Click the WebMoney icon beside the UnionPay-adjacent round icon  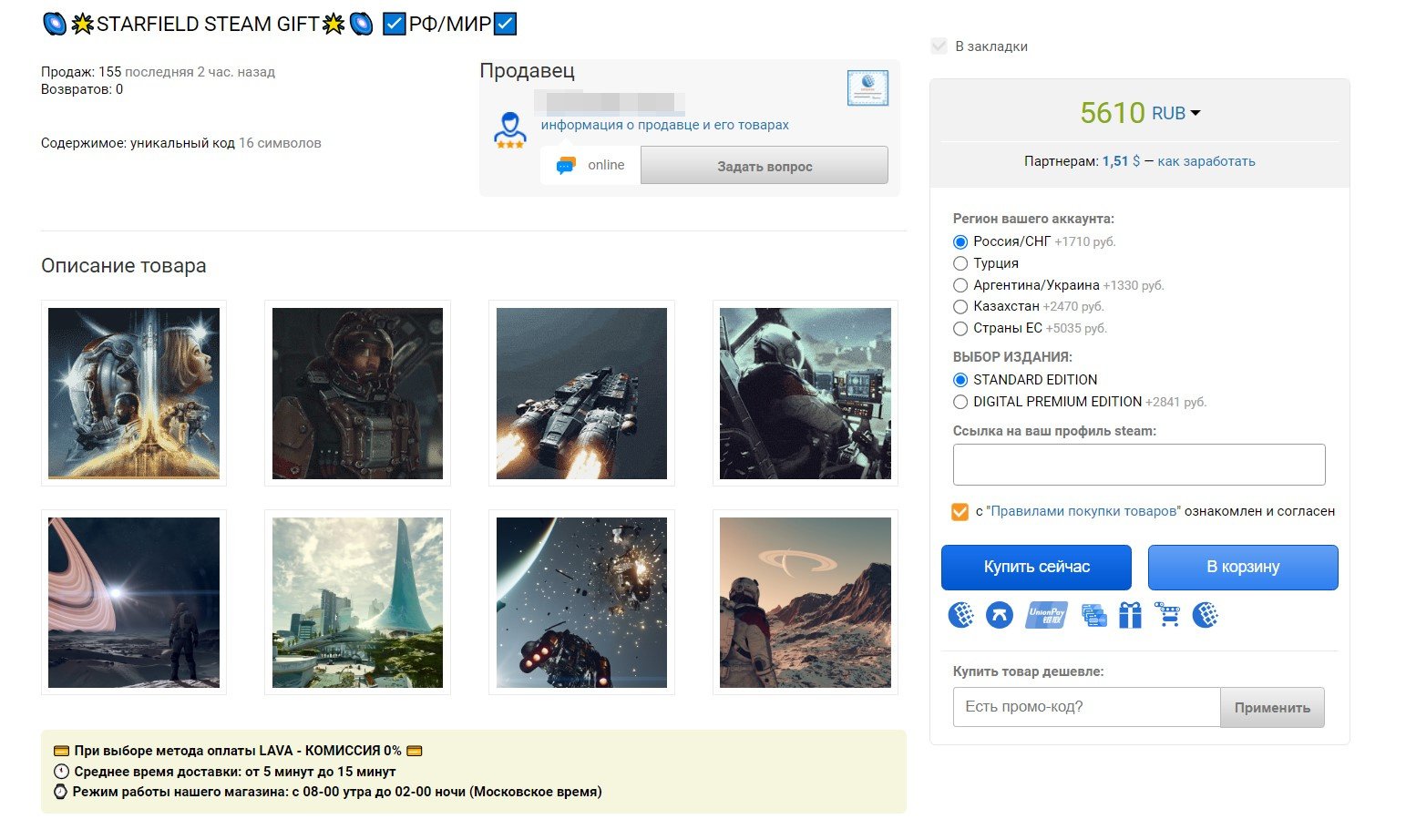pos(961,615)
